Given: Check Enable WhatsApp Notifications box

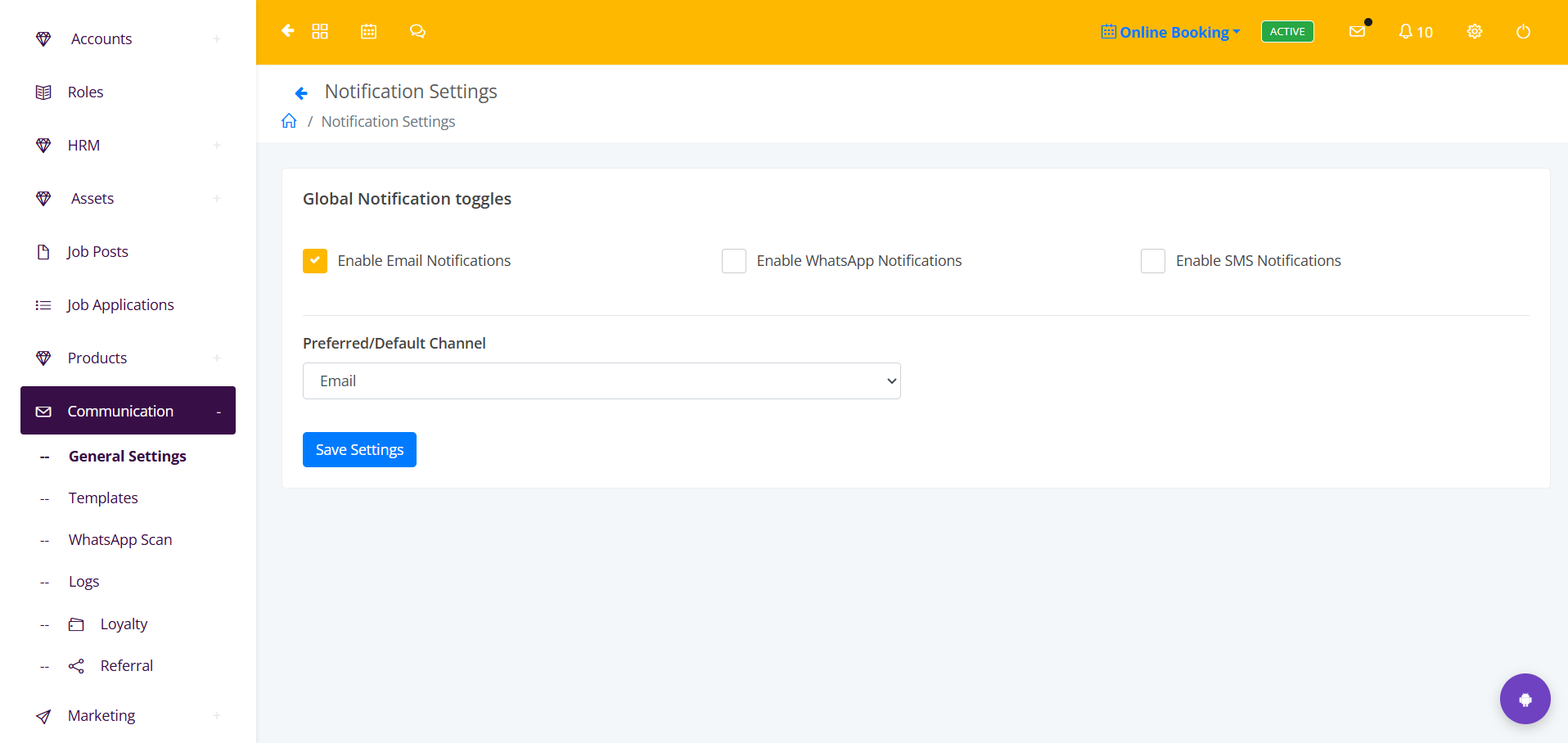Looking at the screenshot, I should coord(734,261).
